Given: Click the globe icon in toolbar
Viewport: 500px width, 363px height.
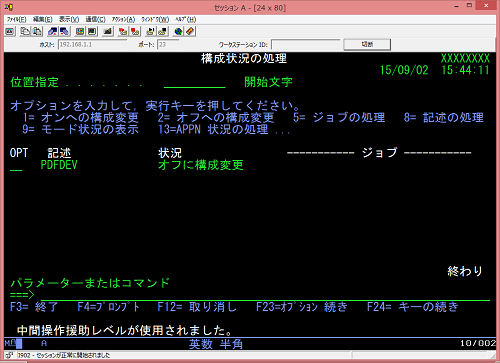Looking at the screenshot, I should click(178, 32).
